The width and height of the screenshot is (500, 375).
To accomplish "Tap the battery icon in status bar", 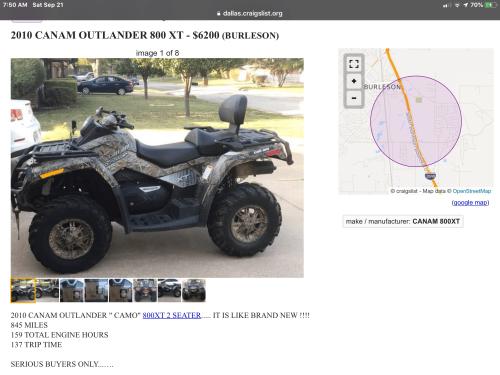I will coord(491,5).
